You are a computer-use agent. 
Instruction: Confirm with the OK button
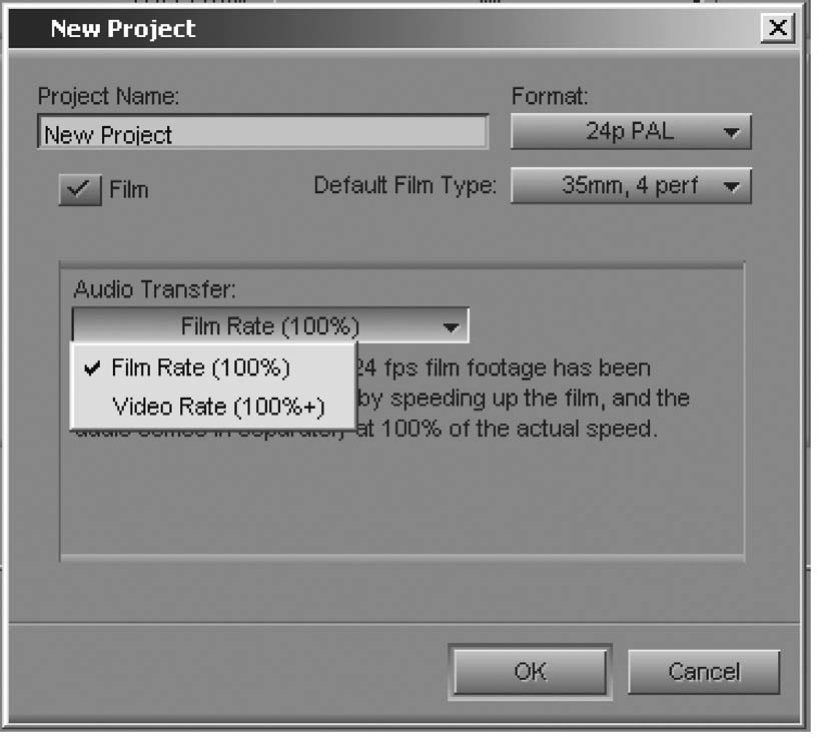(x=530, y=672)
